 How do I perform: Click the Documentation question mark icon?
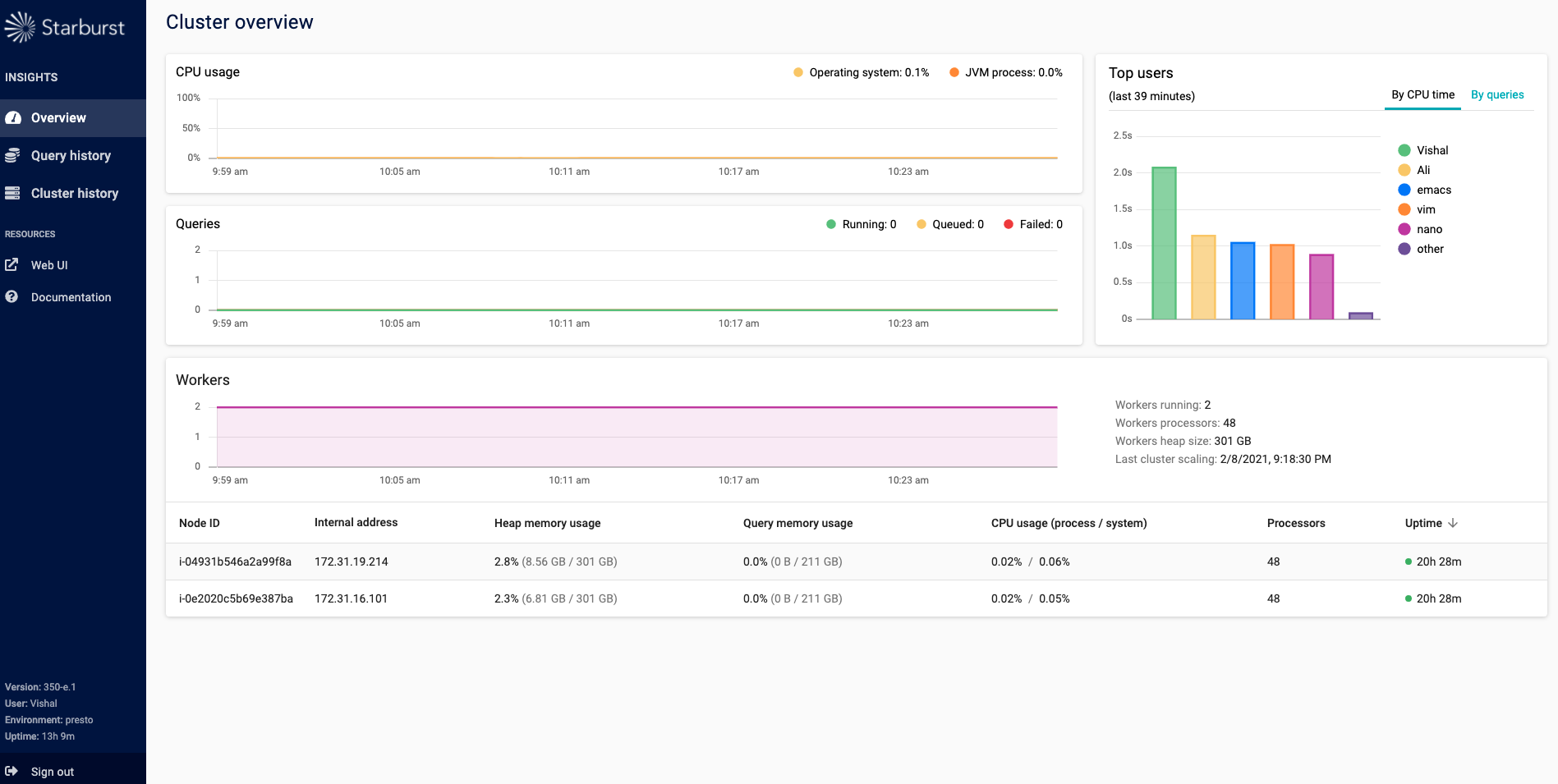pyautogui.click(x=11, y=297)
